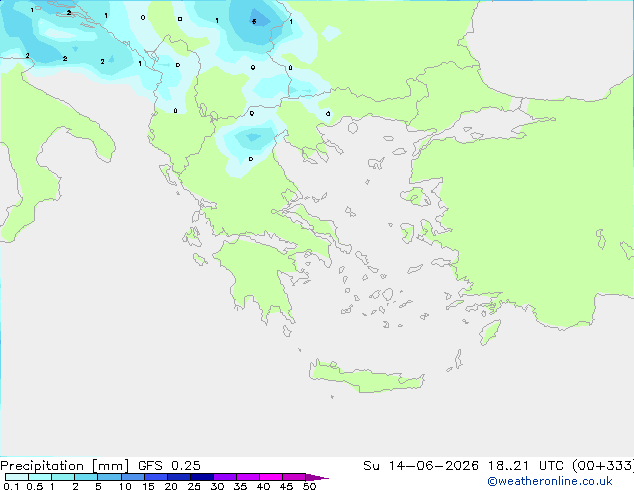Click the '45' legend scale label

point(286,486)
